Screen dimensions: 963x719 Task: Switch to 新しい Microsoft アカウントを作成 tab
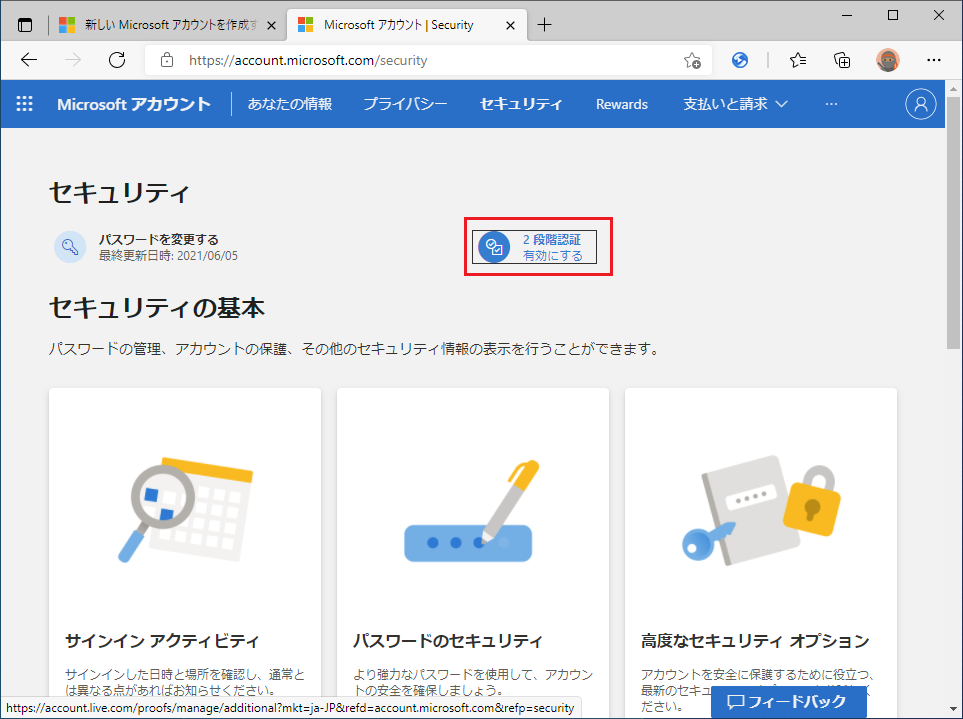(x=166, y=25)
